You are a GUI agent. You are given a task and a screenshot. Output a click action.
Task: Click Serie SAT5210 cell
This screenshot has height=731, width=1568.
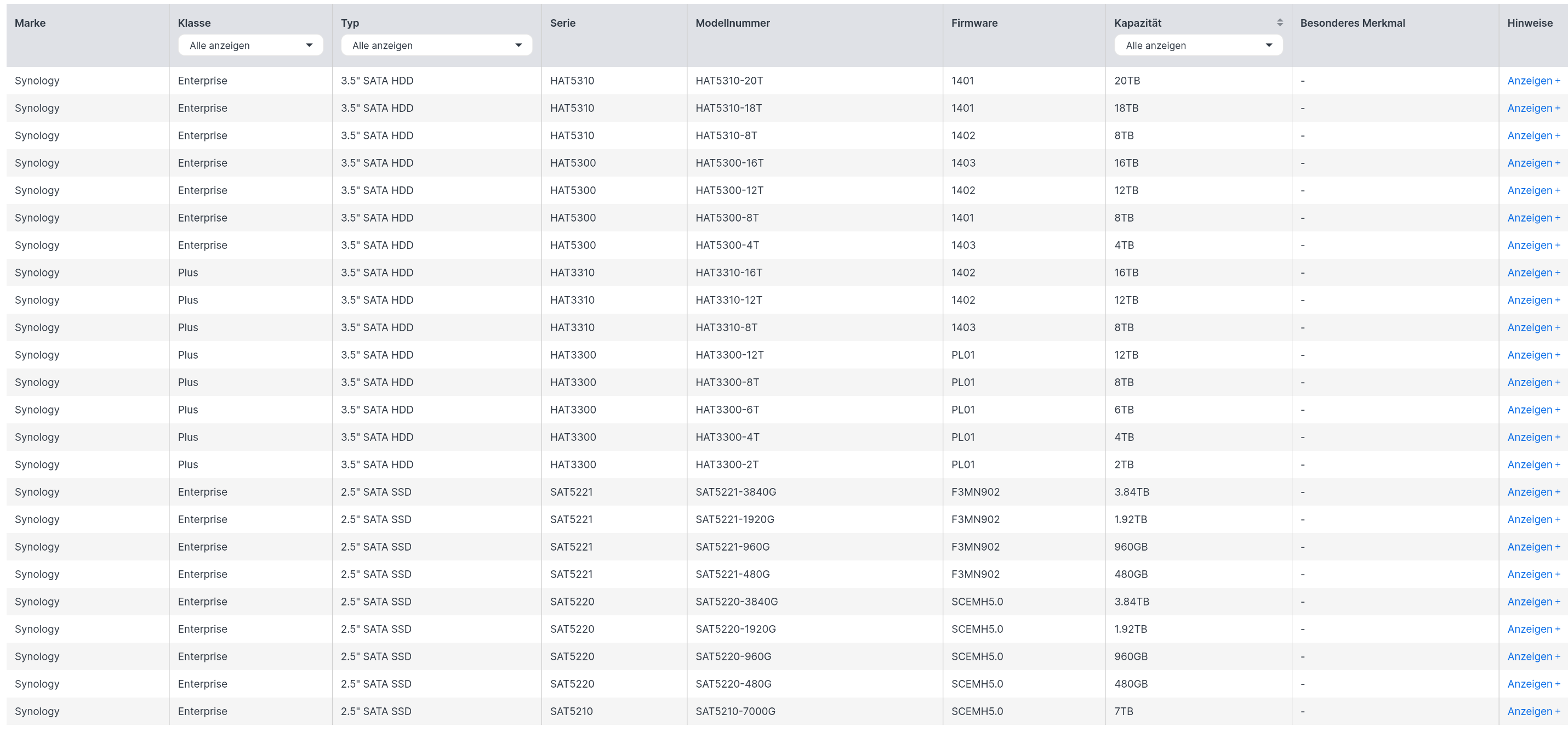tap(572, 711)
